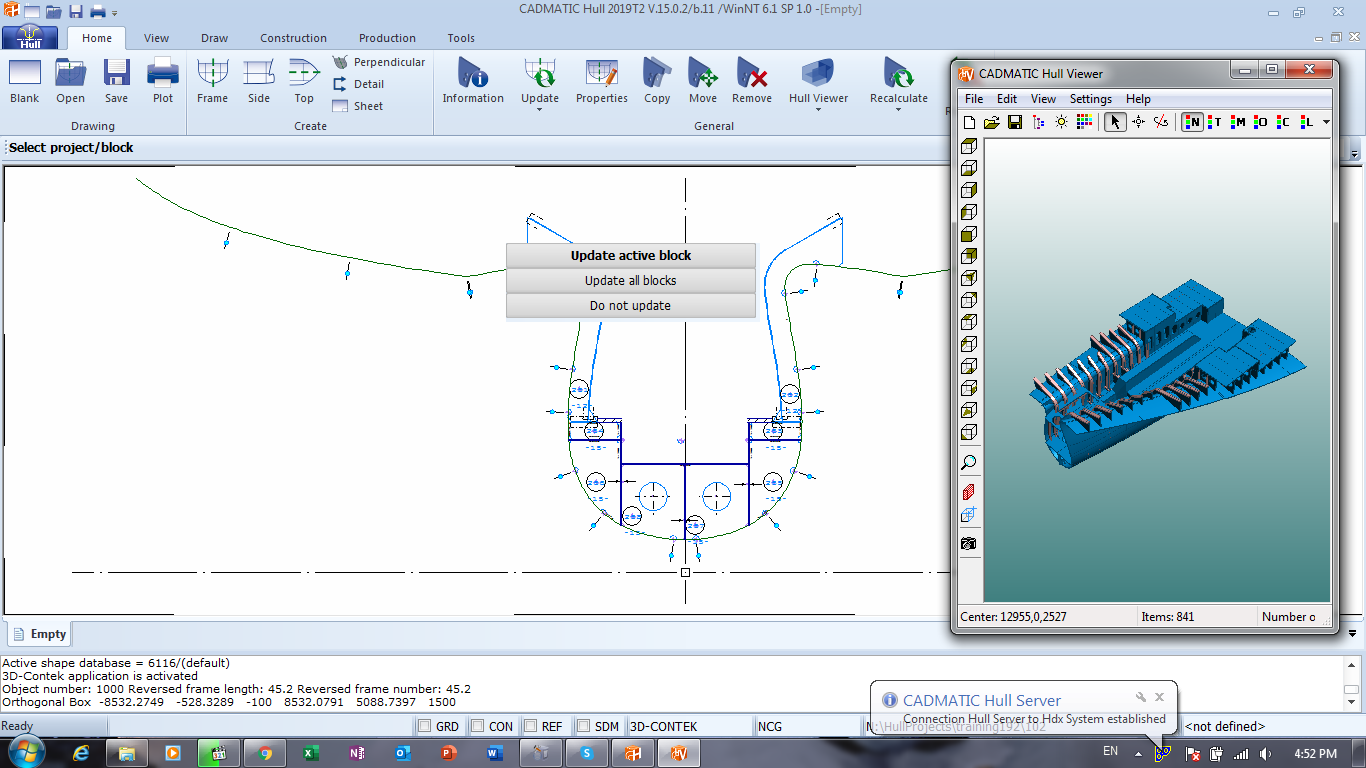
Task: Enable SDM mode in the status bar
Action: click(x=581, y=726)
